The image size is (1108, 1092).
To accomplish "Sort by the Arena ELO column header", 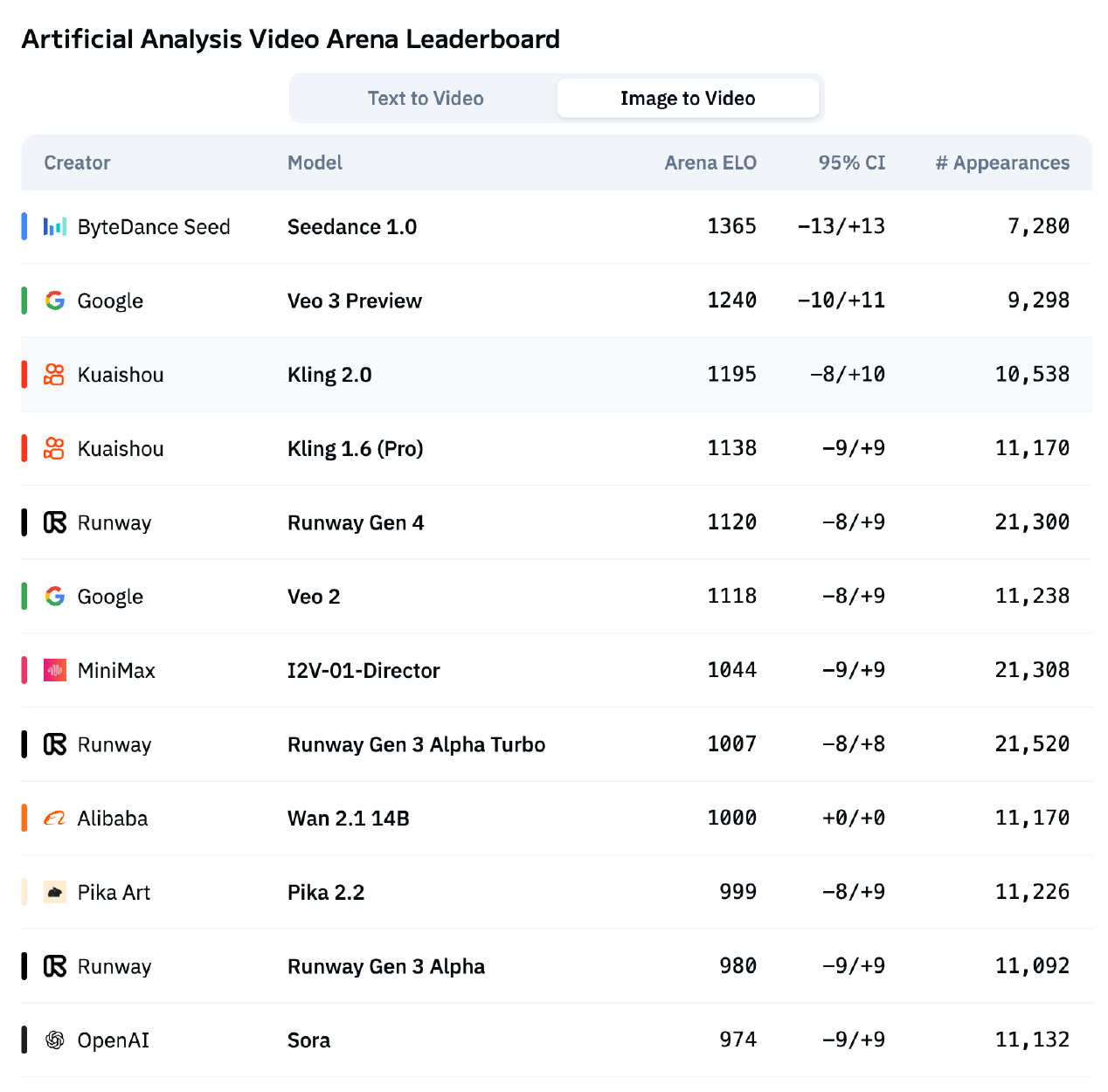I will click(x=710, y=162).
